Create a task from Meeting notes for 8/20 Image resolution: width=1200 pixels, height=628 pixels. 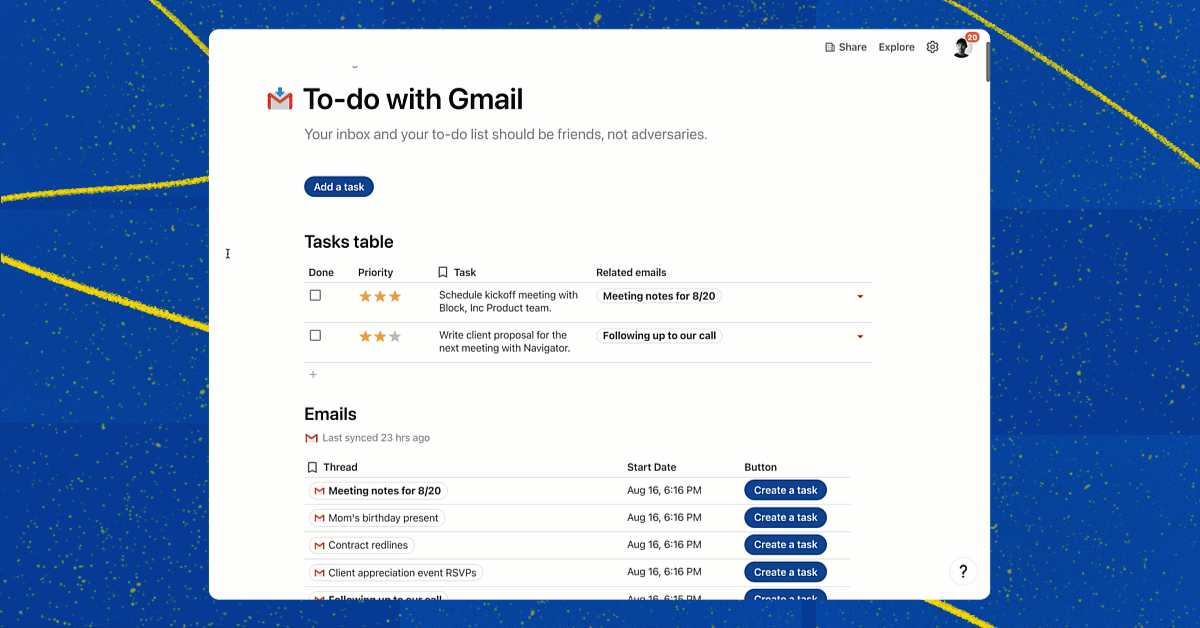coord(786,490)
